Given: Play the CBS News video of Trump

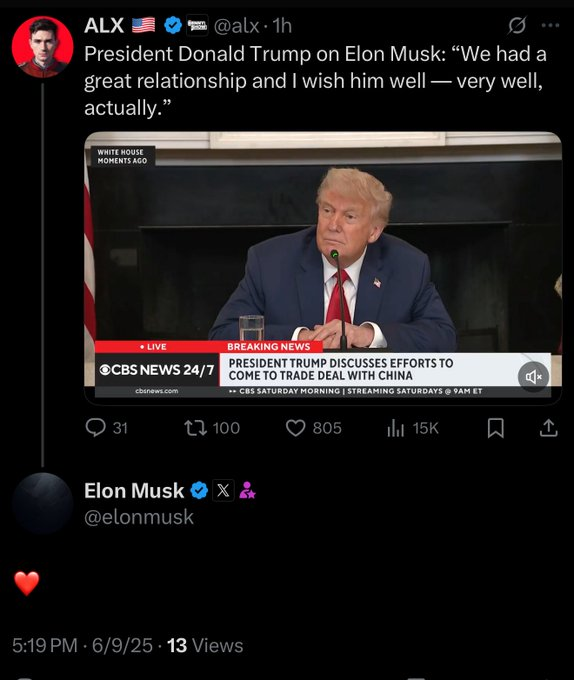Looking at the screenshot, I should [323, 268].
